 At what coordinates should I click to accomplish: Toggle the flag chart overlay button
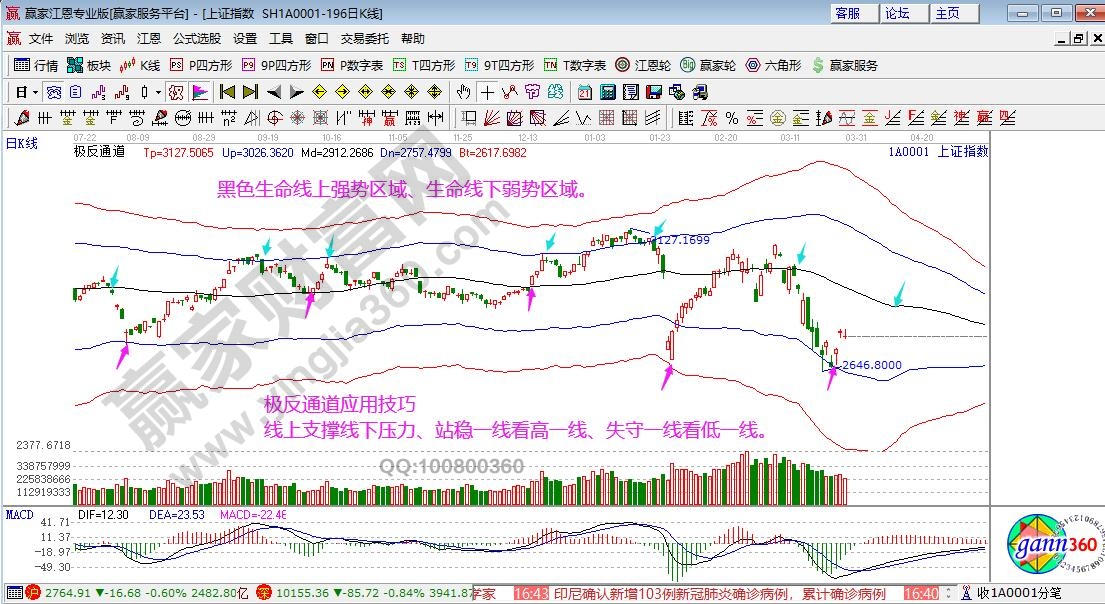click(x=200, y=92)
